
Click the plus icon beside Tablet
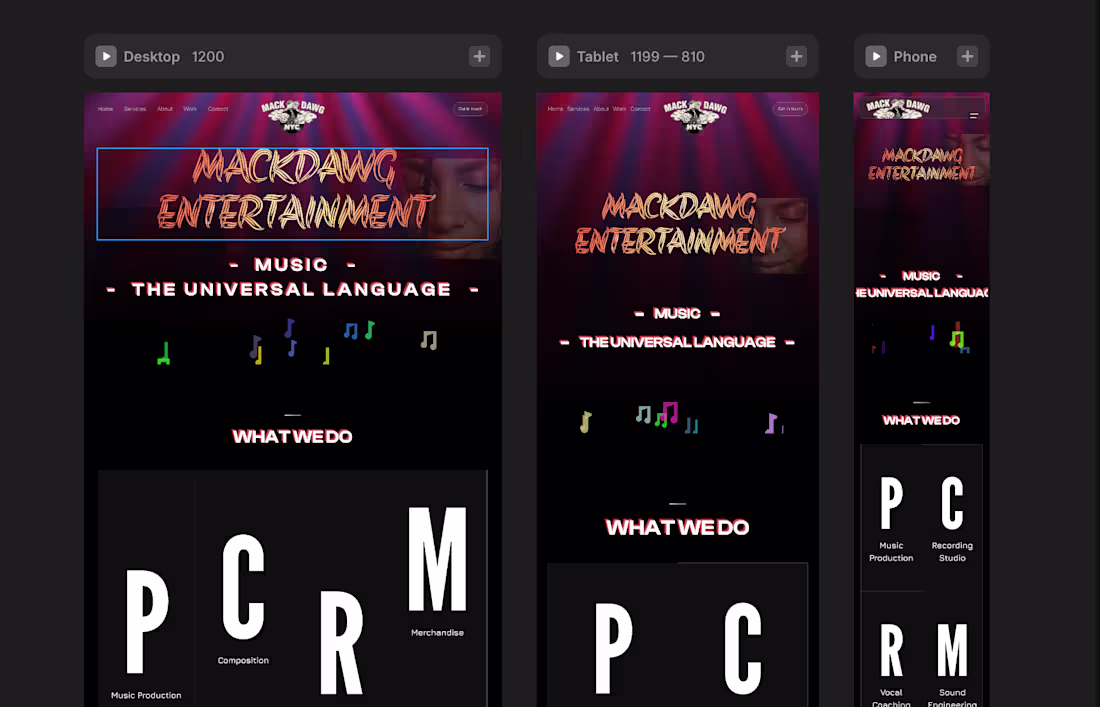click(x=796, y=56)
